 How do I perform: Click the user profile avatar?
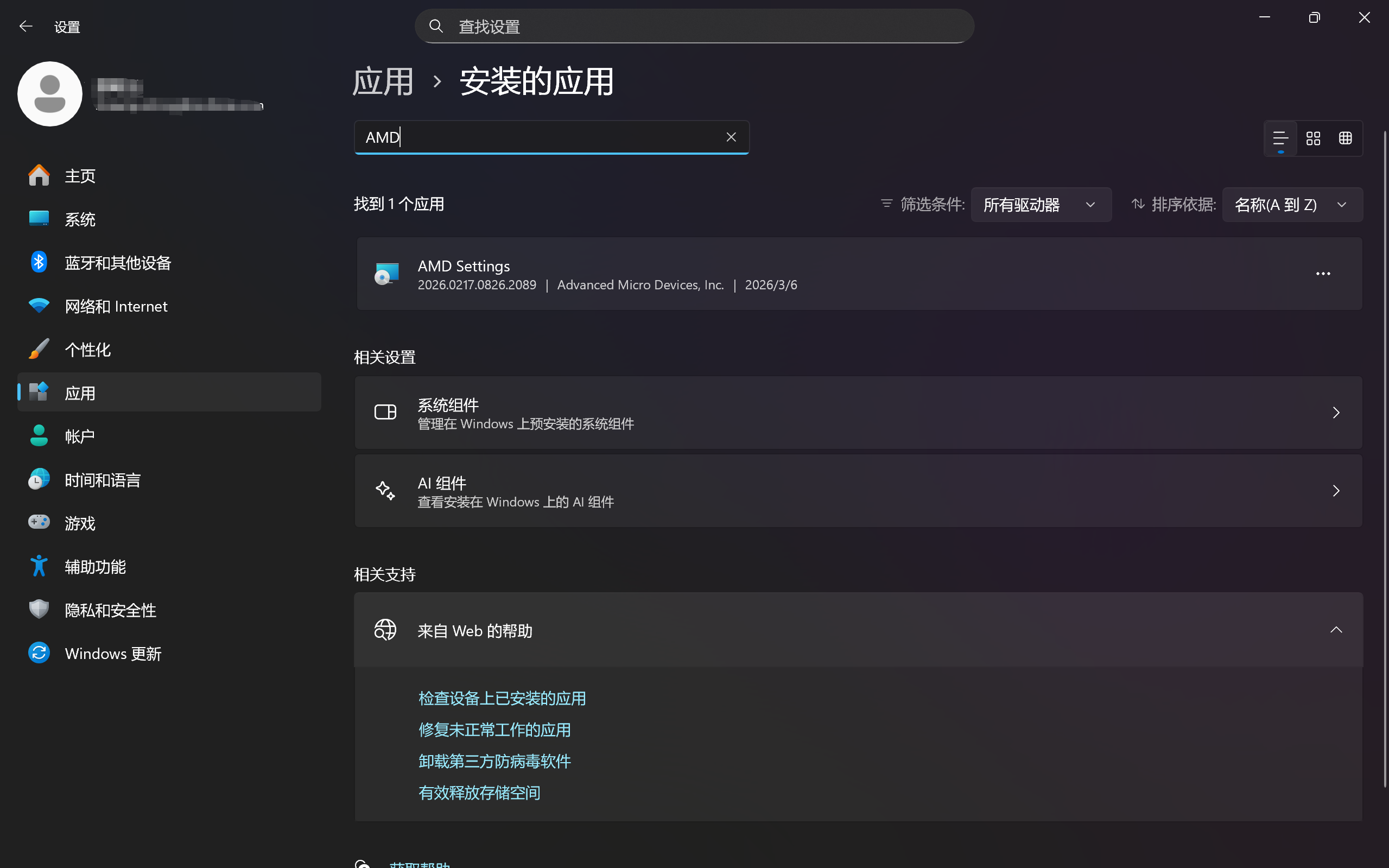pos(50,94)
